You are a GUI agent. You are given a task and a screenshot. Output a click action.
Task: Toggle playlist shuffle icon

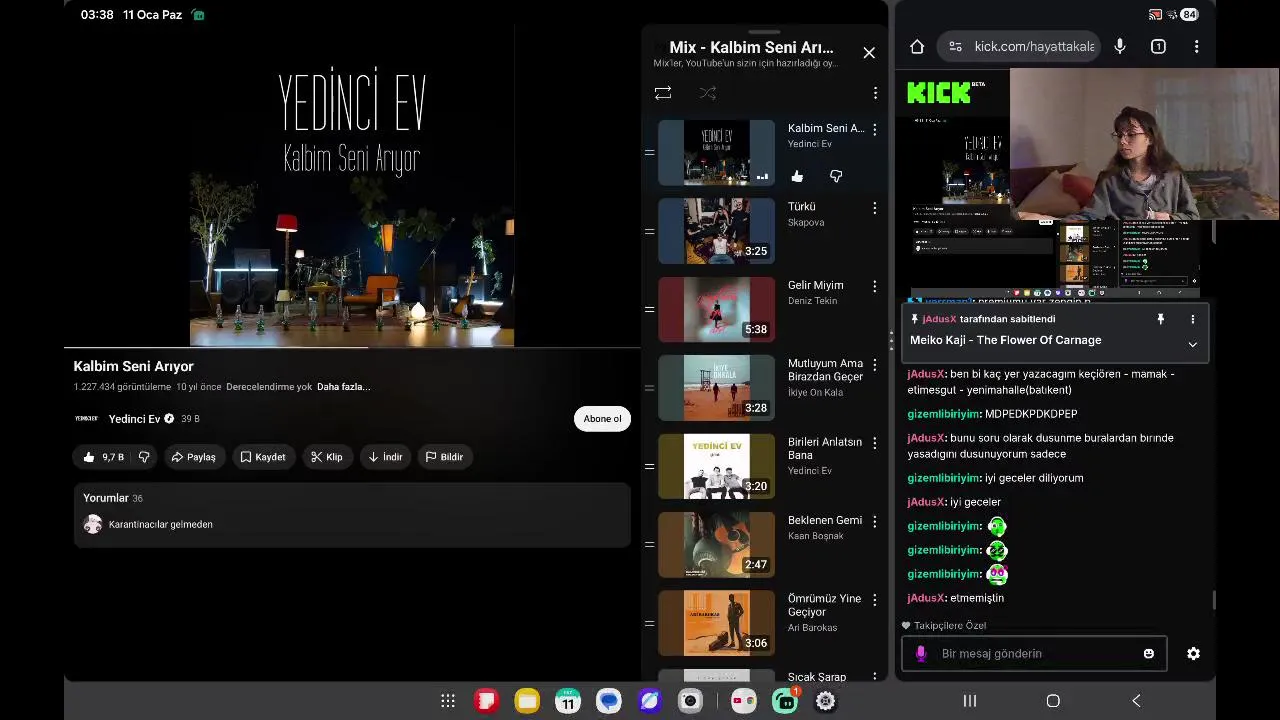click(x=708, y=93)
